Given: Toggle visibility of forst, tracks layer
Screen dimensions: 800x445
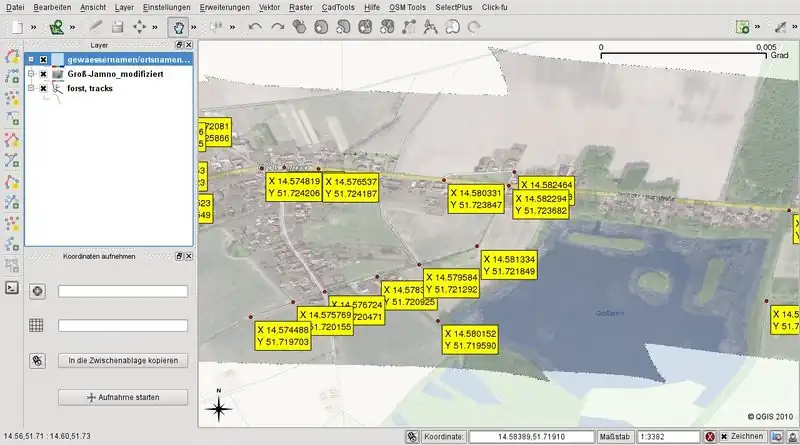Looking at the screenshot, I should (x=44, y=89).
